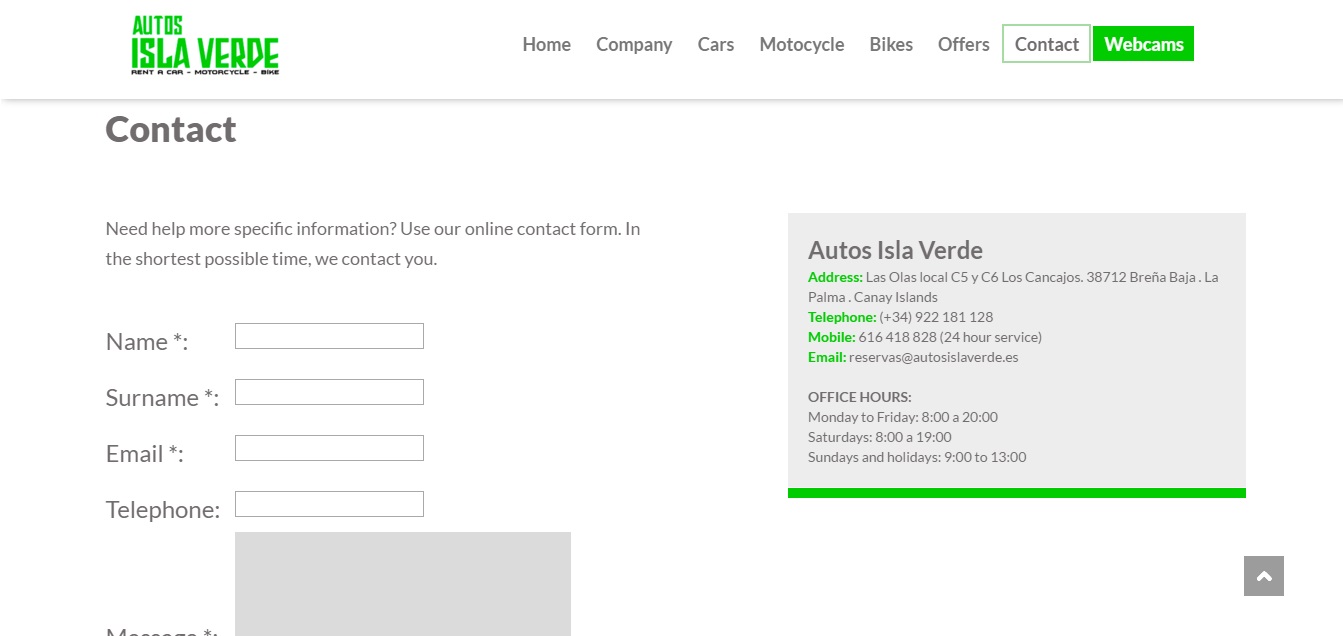Click the scroll-to-top arrow button
Viewport: 1343px width, 636px height.
click(1263, 576)
